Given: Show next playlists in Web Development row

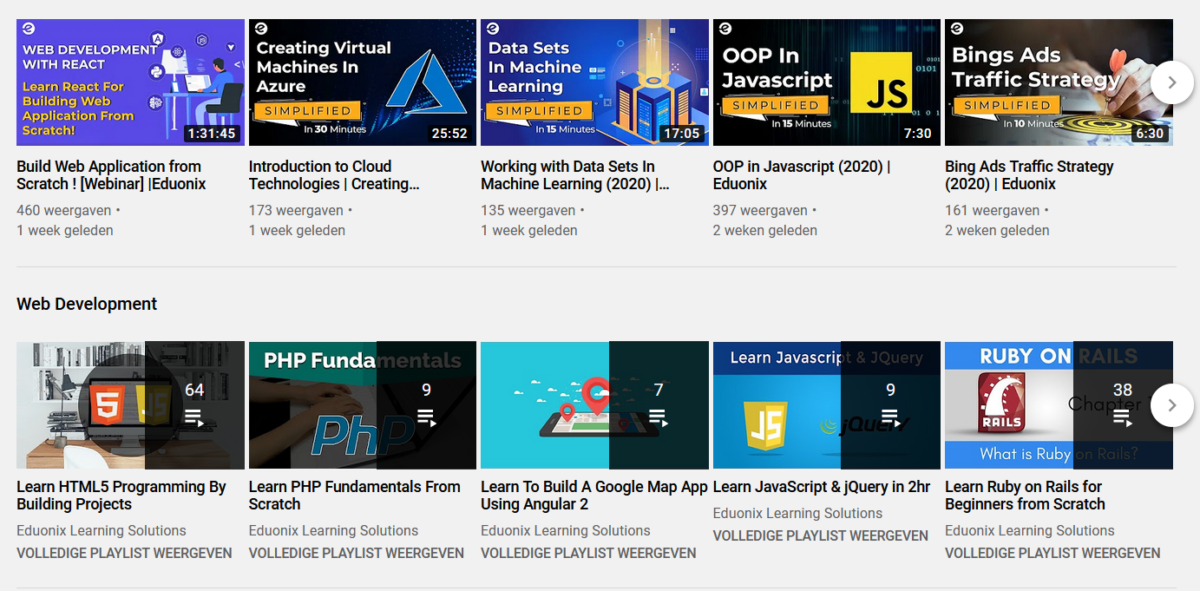Looking at the screenshot, I should click(x=1172, y=405).
